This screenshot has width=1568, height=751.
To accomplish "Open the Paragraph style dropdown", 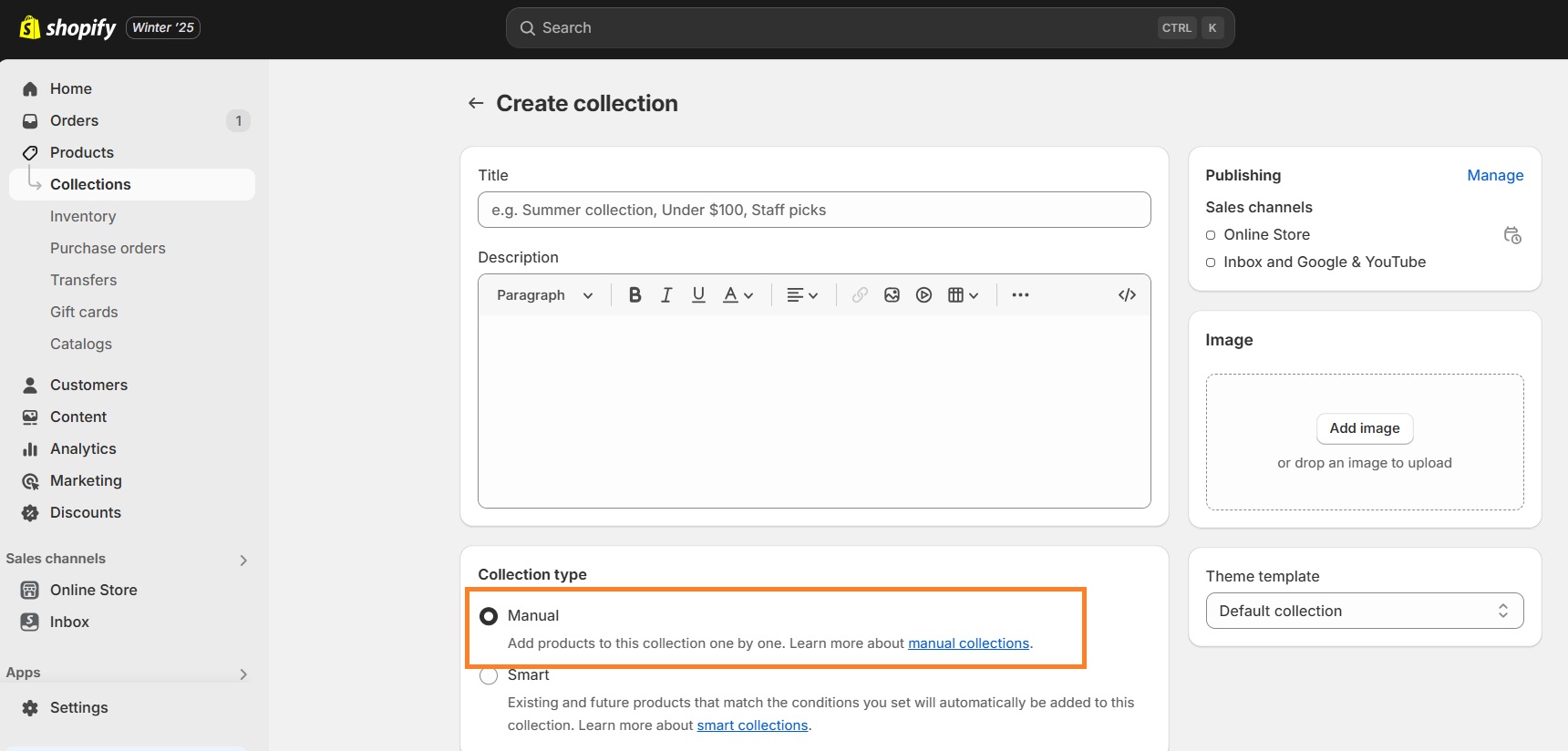I will 544,295.
